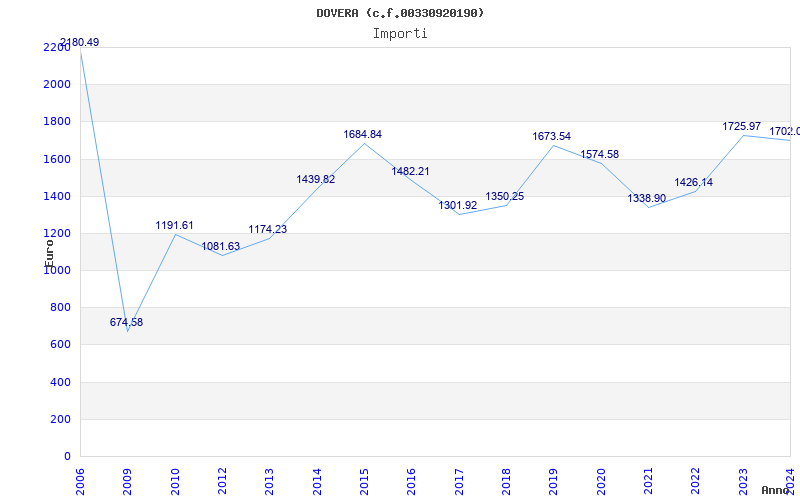Viewport: 800px width, 500px height.
Task: Select the y-axis value 1800
Action: [x=57, y=121]
